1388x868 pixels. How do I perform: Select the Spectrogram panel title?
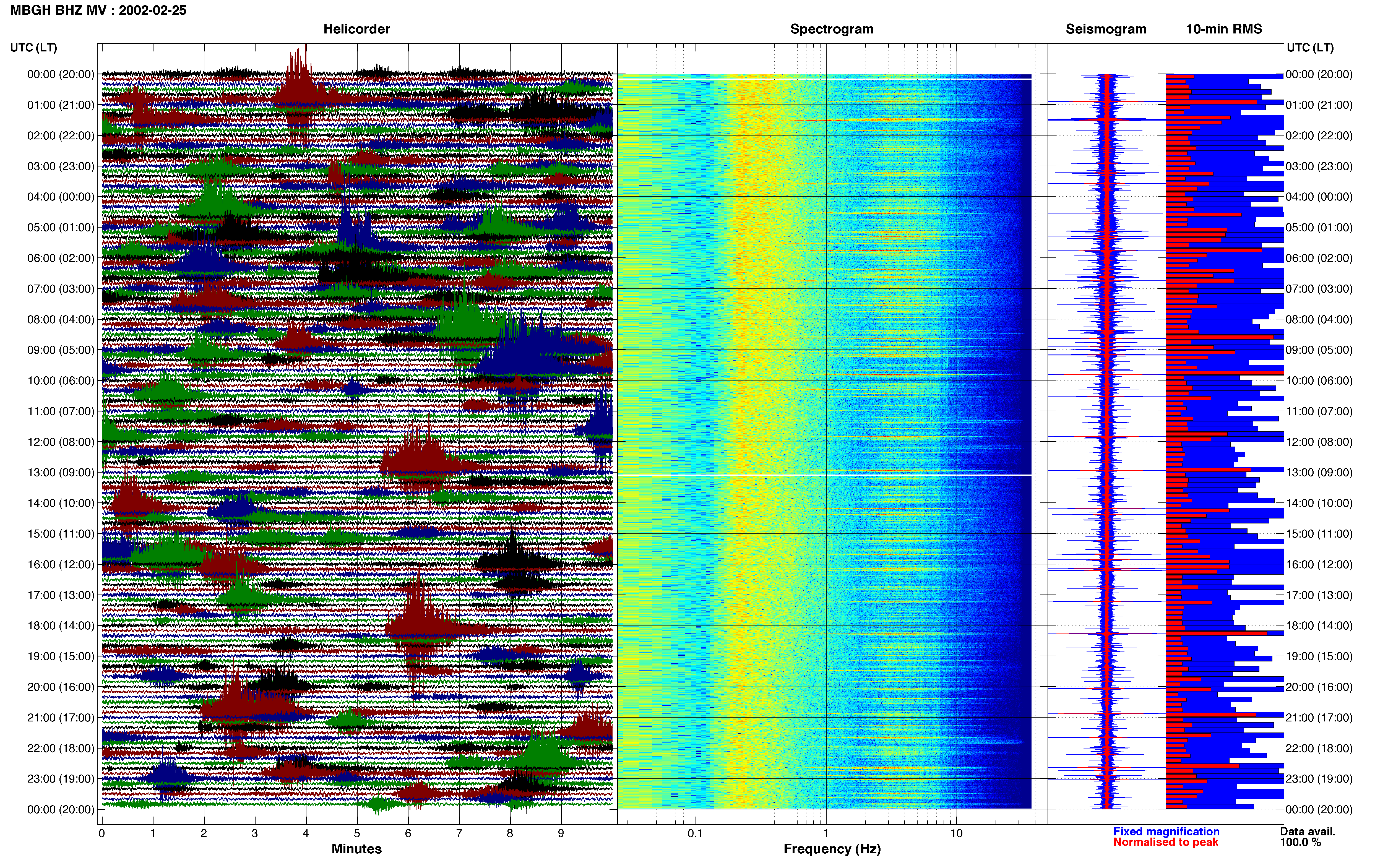click(832, 29)
